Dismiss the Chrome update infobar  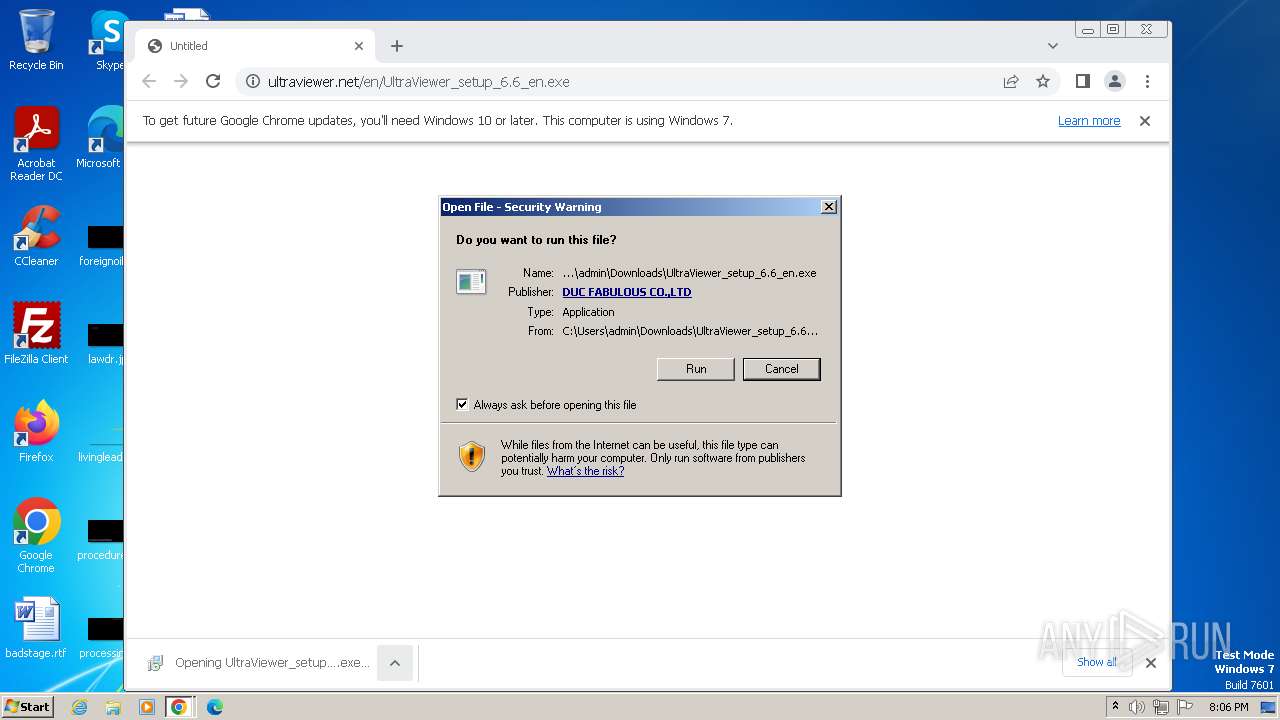1145,121
